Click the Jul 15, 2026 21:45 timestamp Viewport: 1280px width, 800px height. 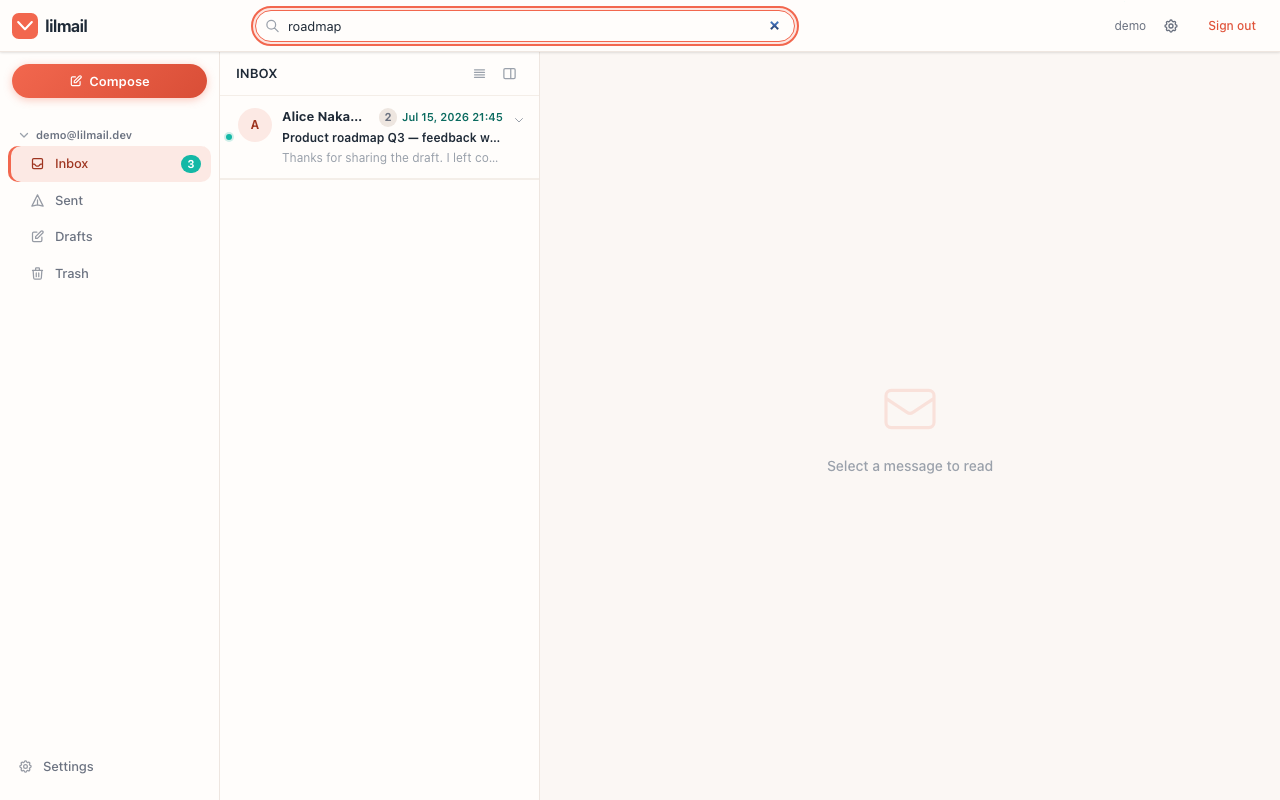pyautogui.click(x=452, y=117)
